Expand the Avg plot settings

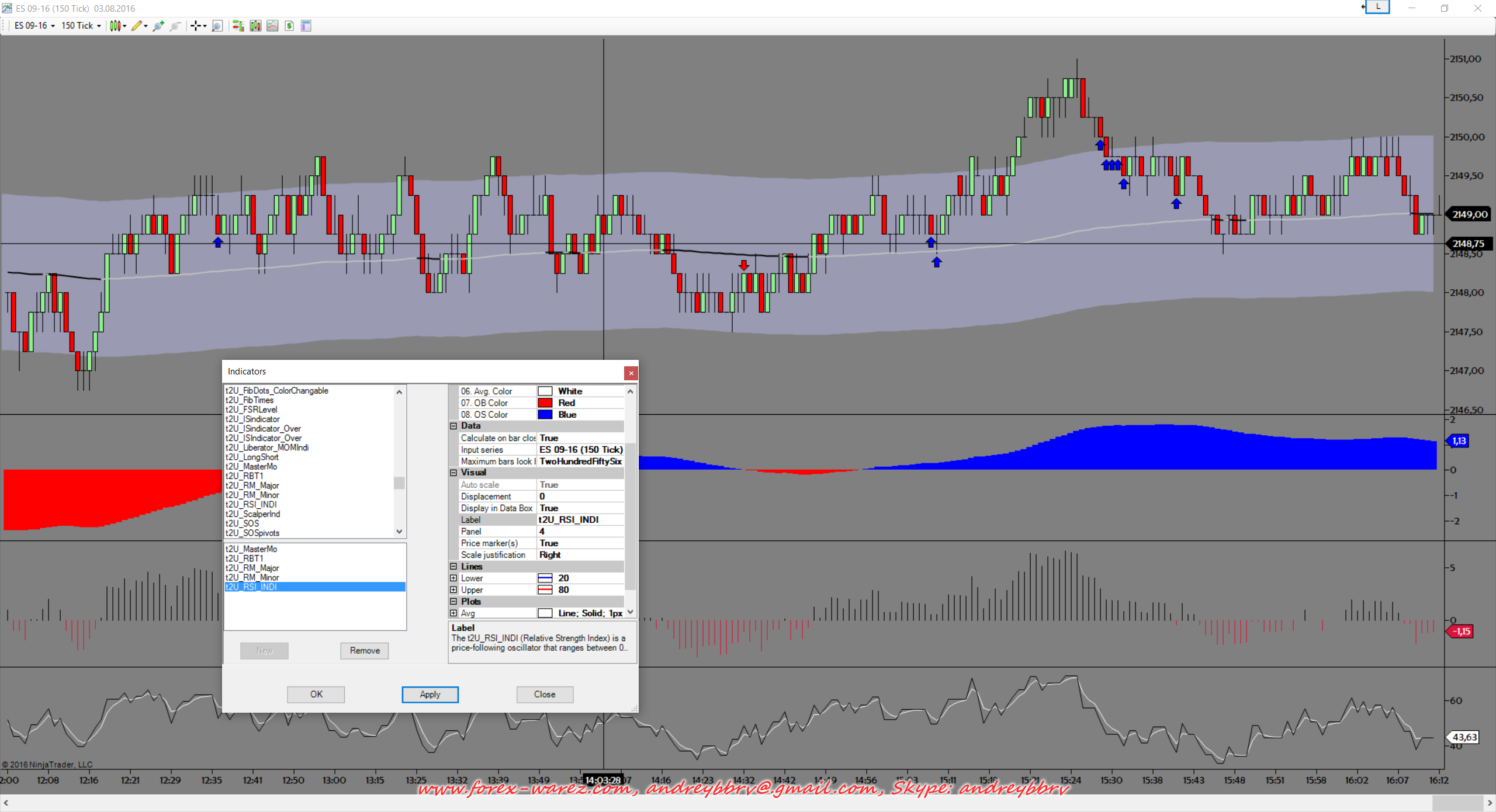click(x=453, y=613)
